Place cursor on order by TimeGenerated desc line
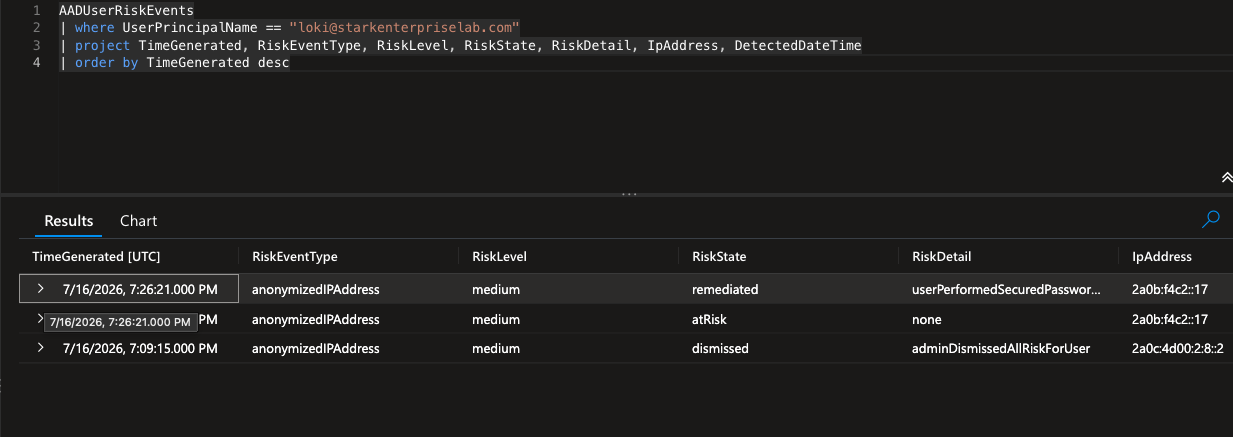The height and width of the screenshot is (437, 1233). (174, 62)
